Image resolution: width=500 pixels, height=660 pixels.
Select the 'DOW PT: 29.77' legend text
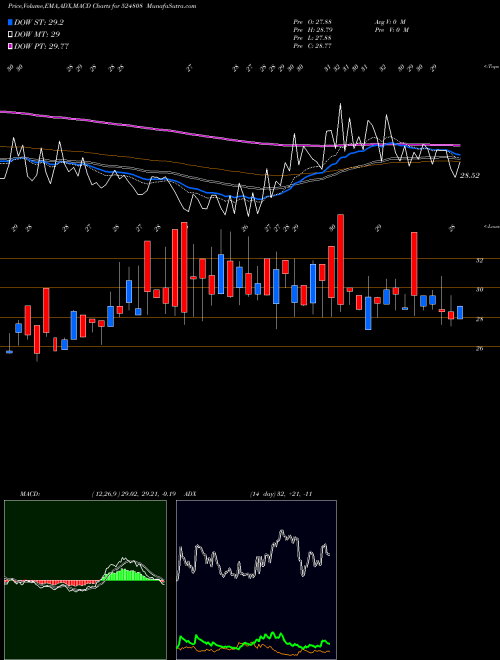tap(41, 46)
